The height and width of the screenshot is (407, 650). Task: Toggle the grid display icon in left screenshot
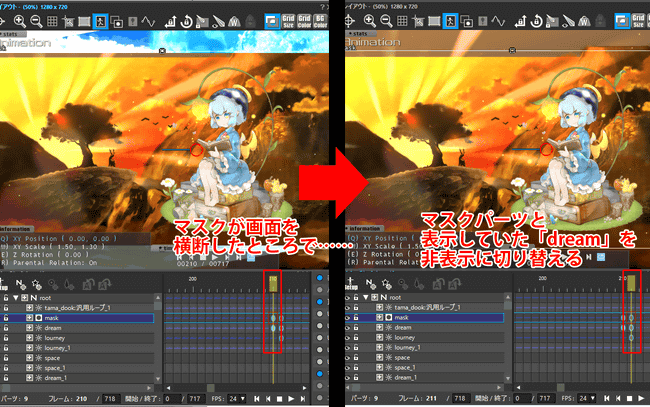tap(52, 21)
